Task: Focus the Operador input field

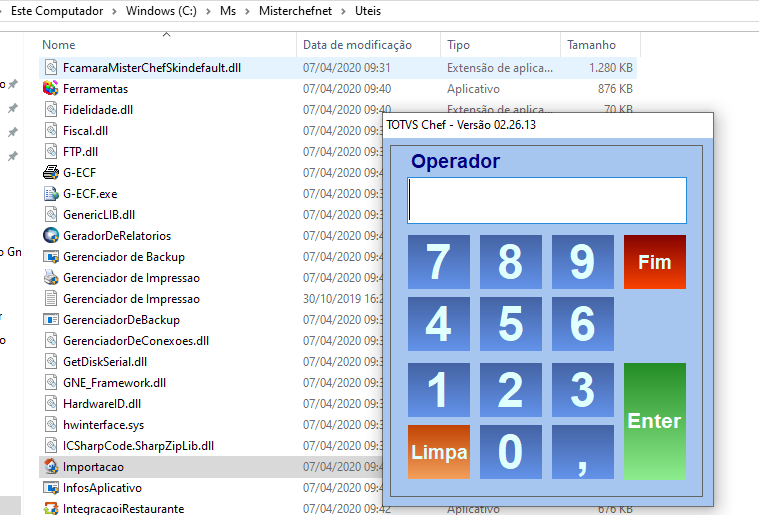Action: (x=547, y=200)
